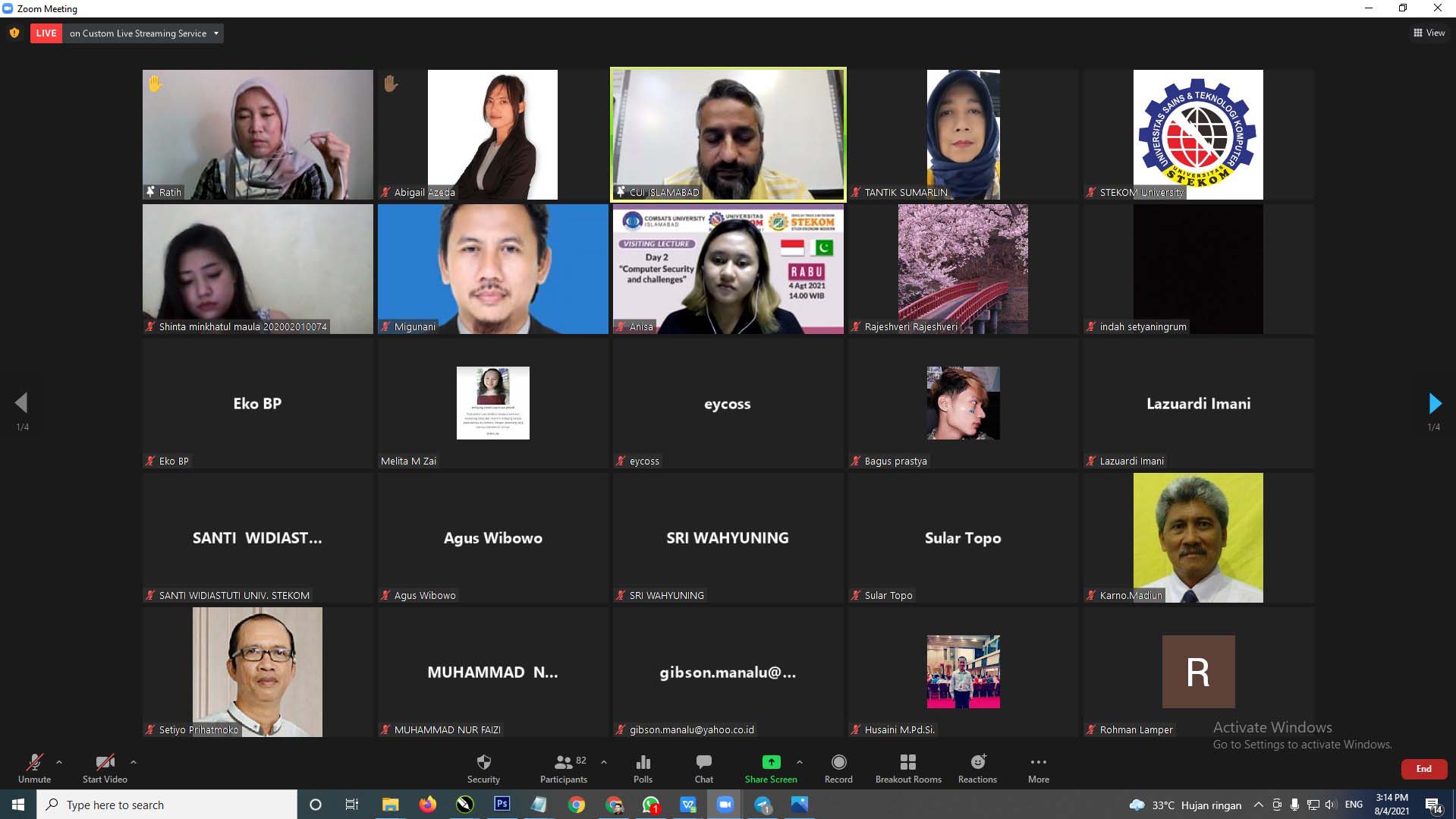Switch to Zoom app in taskbar
Viewport: 1456px width, 819px height.
tap(725, 805)
